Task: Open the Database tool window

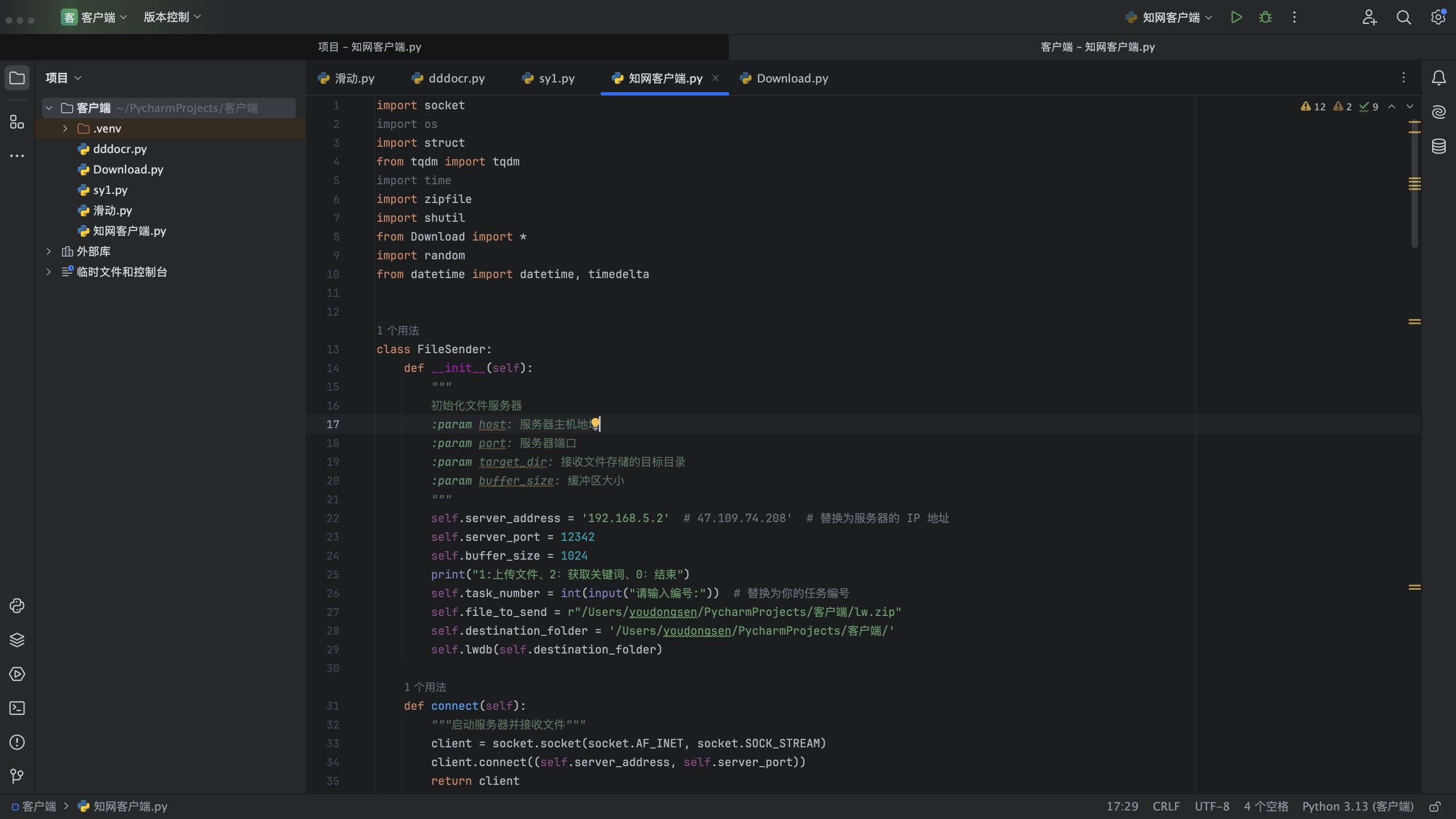Action: [x=1439, y=146]
